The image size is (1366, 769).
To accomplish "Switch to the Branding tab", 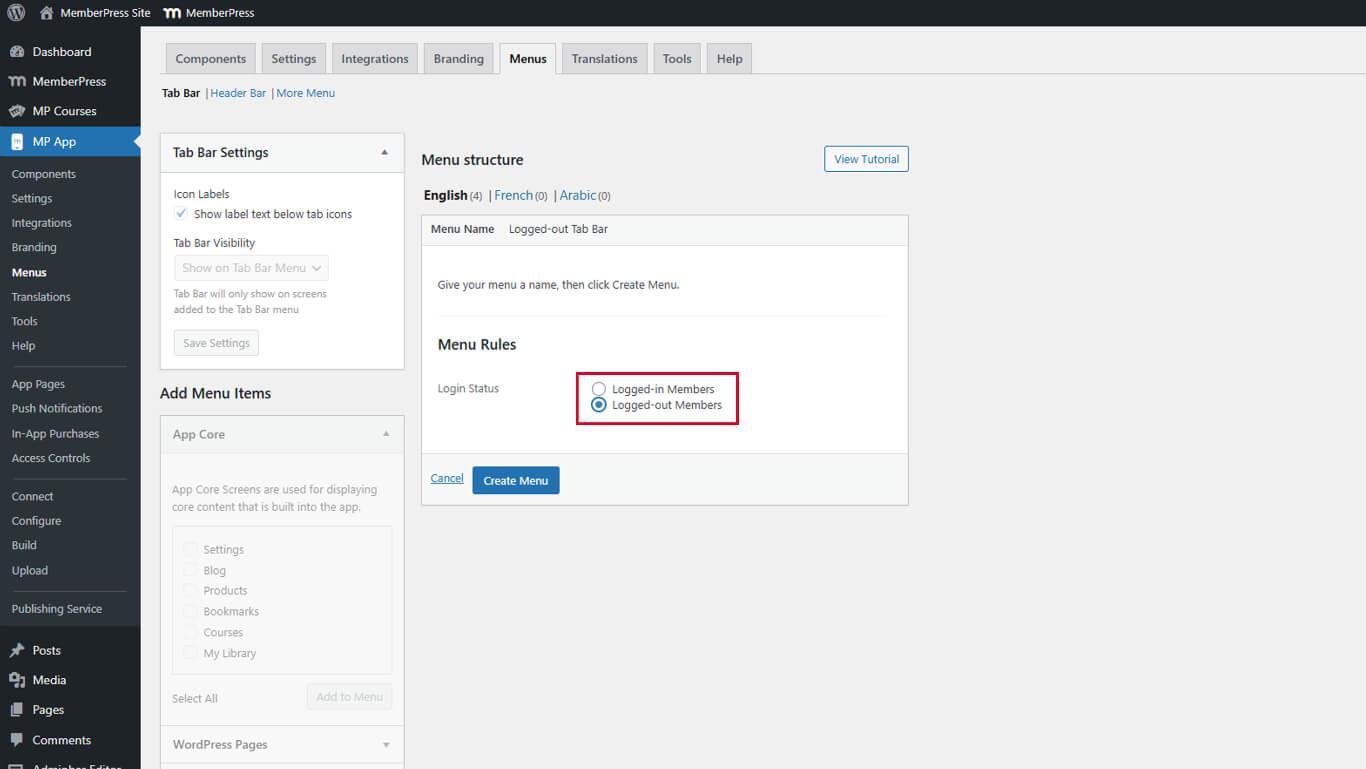I will [458, 59].
